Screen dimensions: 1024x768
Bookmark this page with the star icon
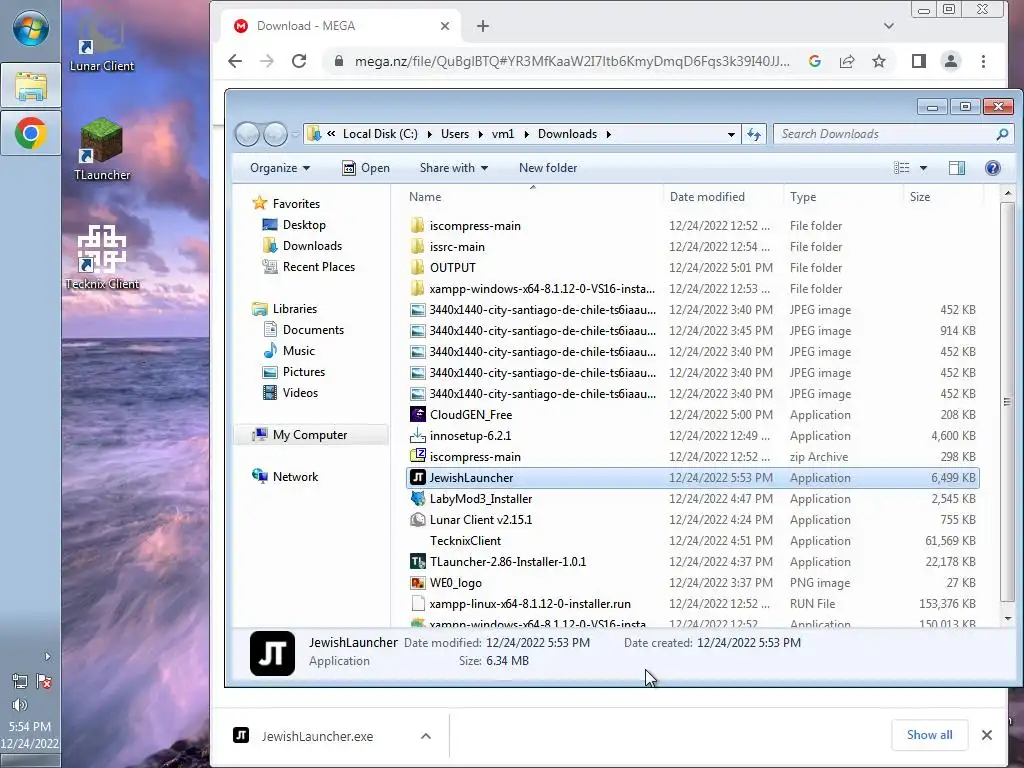click(x=879, y=61)
